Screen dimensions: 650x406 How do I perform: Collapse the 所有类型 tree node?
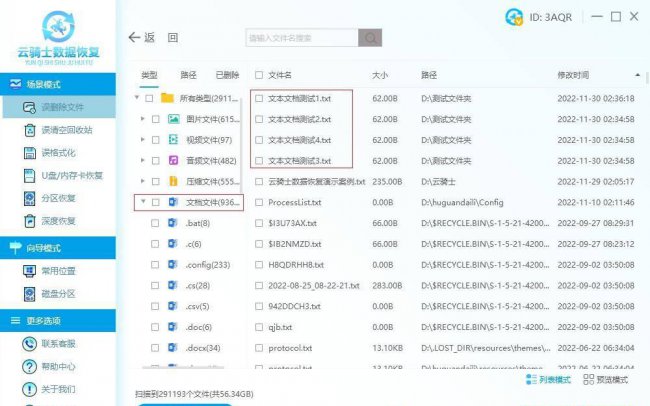137,98
